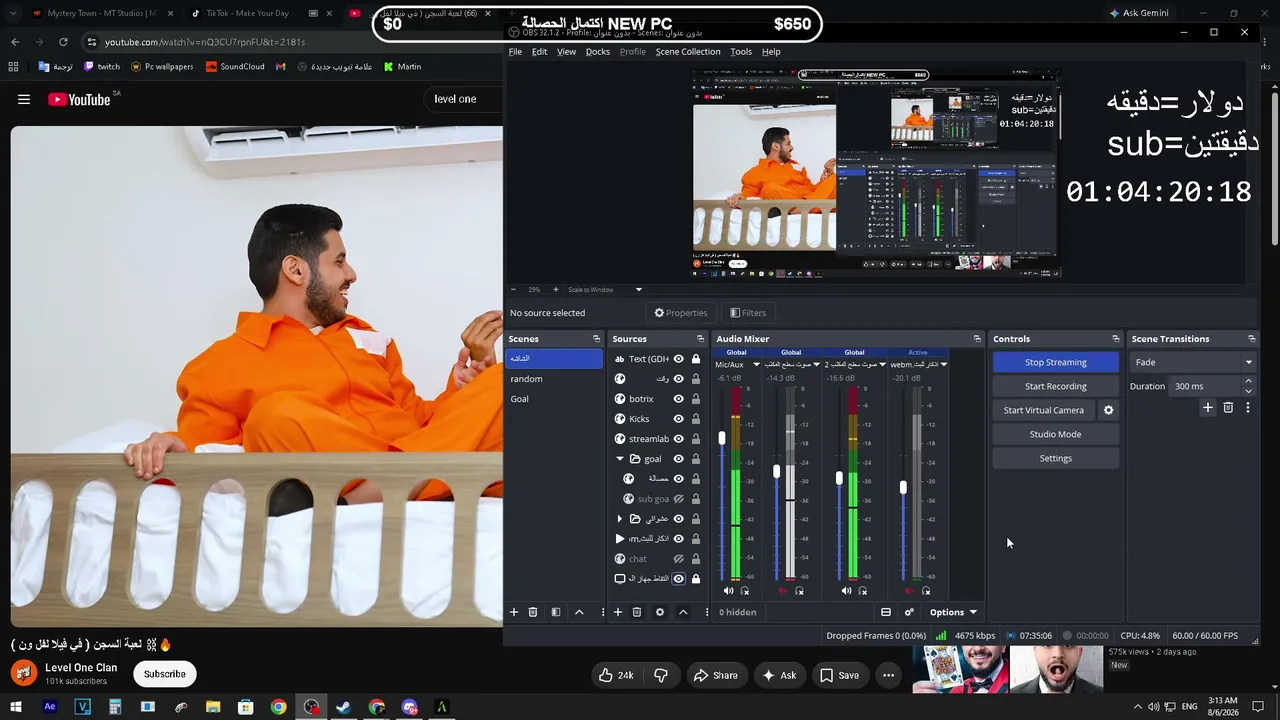1280x720 pixels.
Task: Hide the streamlab source
Action: 679,439
